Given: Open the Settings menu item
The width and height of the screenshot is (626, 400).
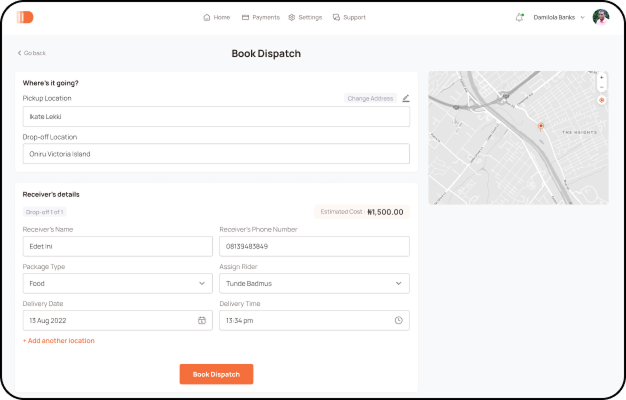Looking at the screenshot, I should 305,17.
